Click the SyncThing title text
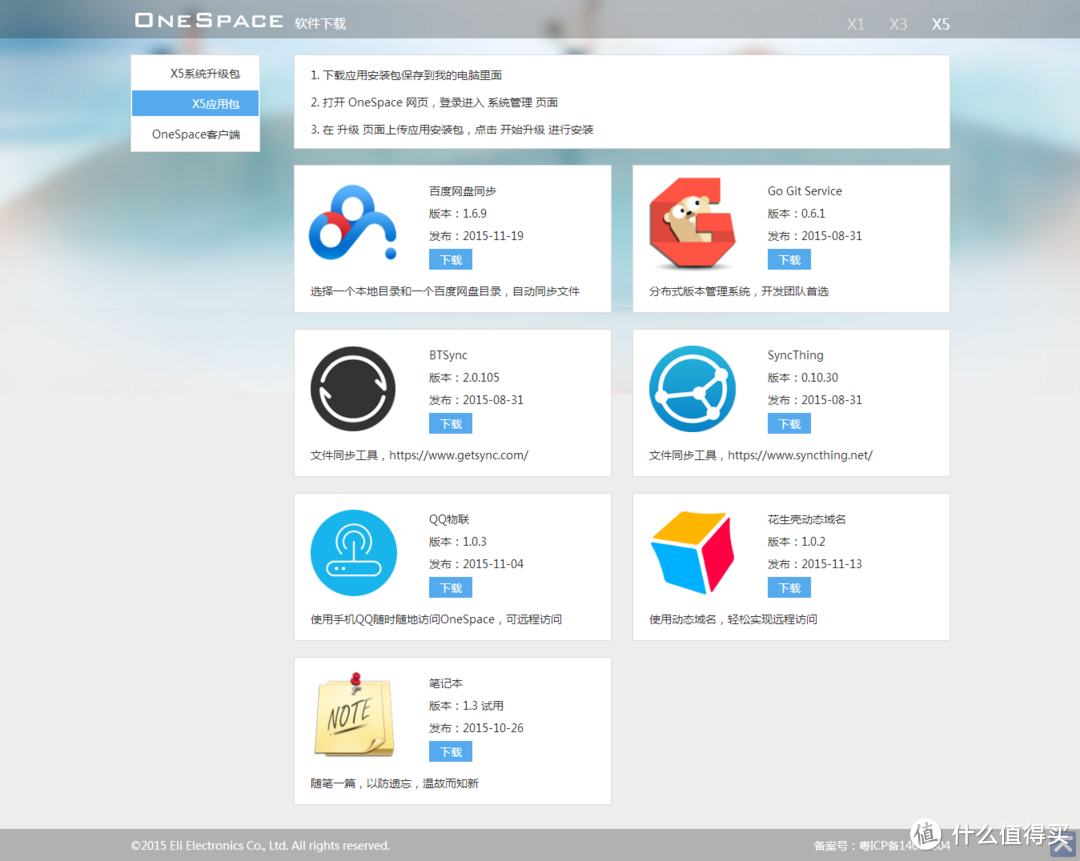 (796, 355)
